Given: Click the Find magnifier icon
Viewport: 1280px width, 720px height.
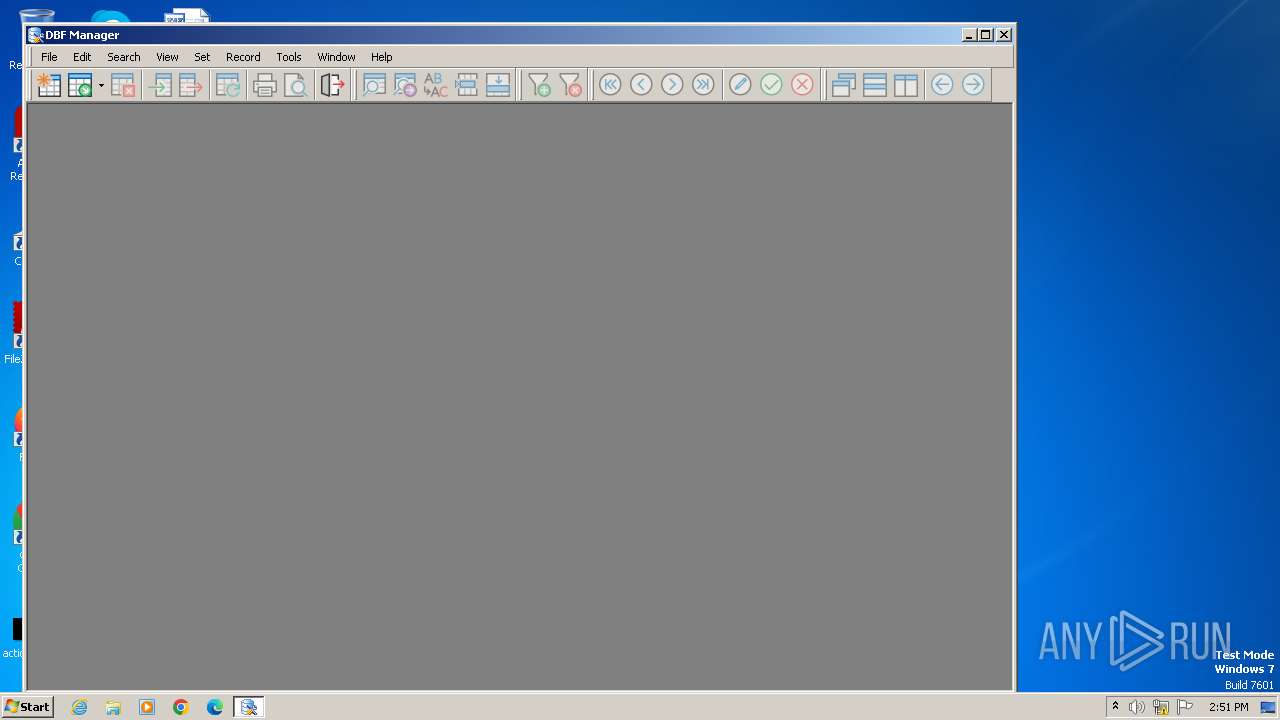Looking at the screenshot, I should [374, 85].
